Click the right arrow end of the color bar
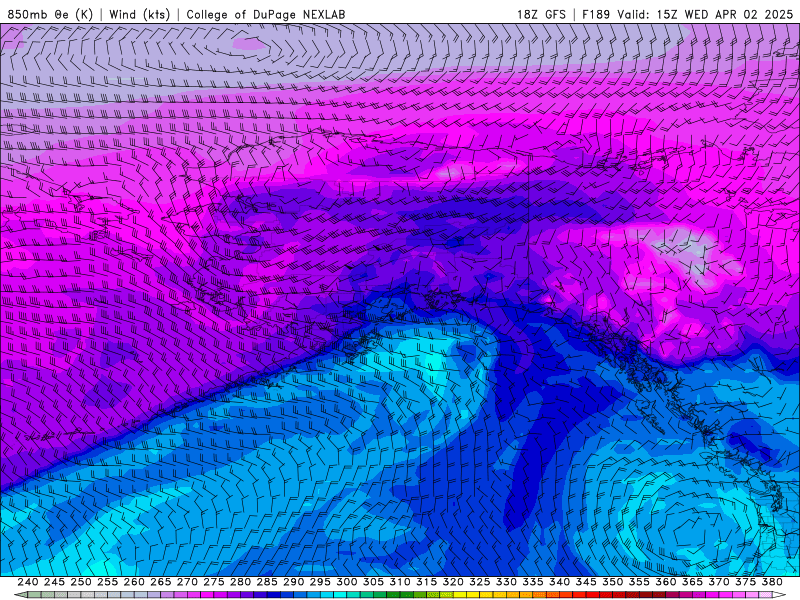800x600 pixels. 779,595
